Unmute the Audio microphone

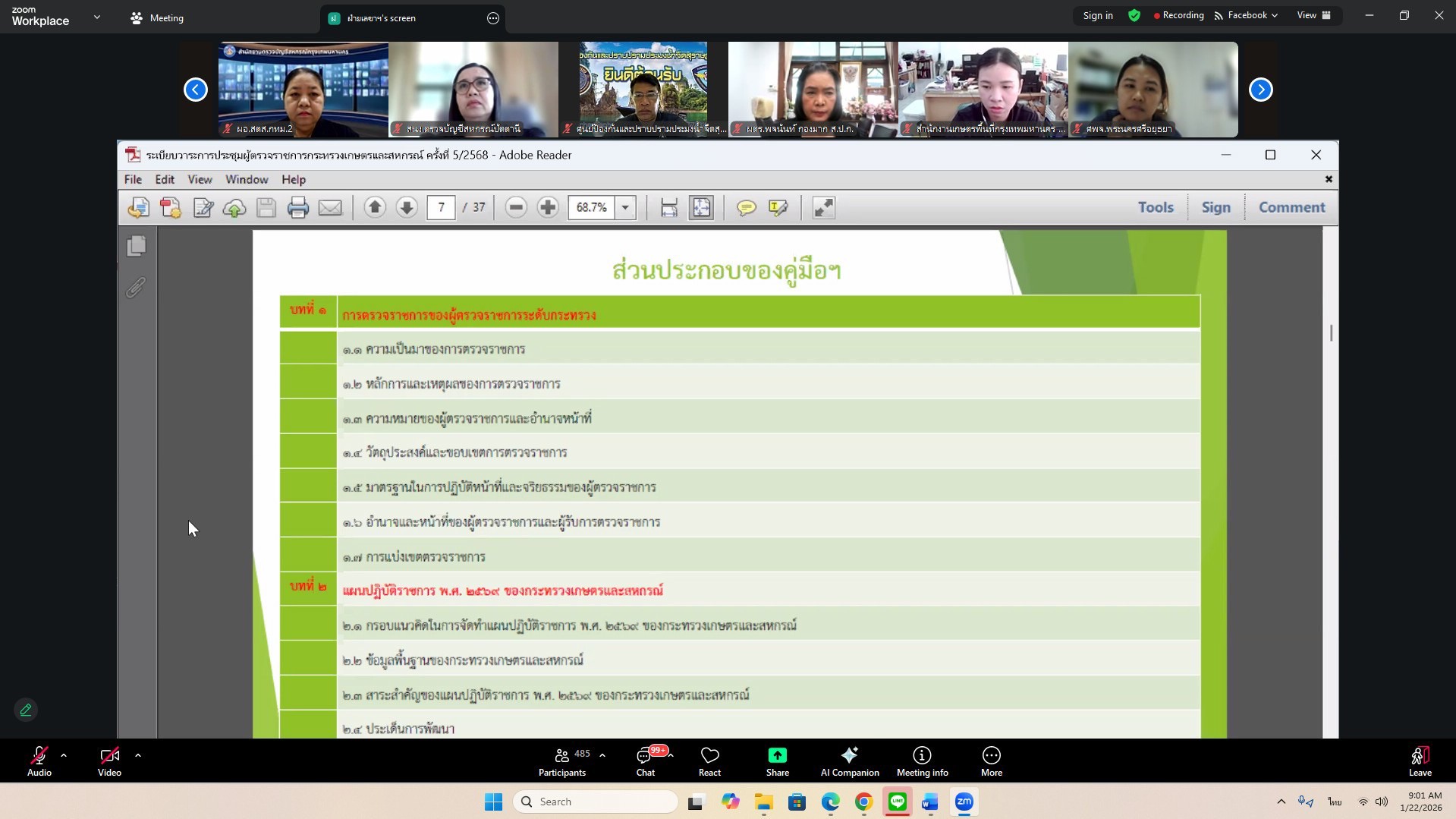(x=39, y=761)
